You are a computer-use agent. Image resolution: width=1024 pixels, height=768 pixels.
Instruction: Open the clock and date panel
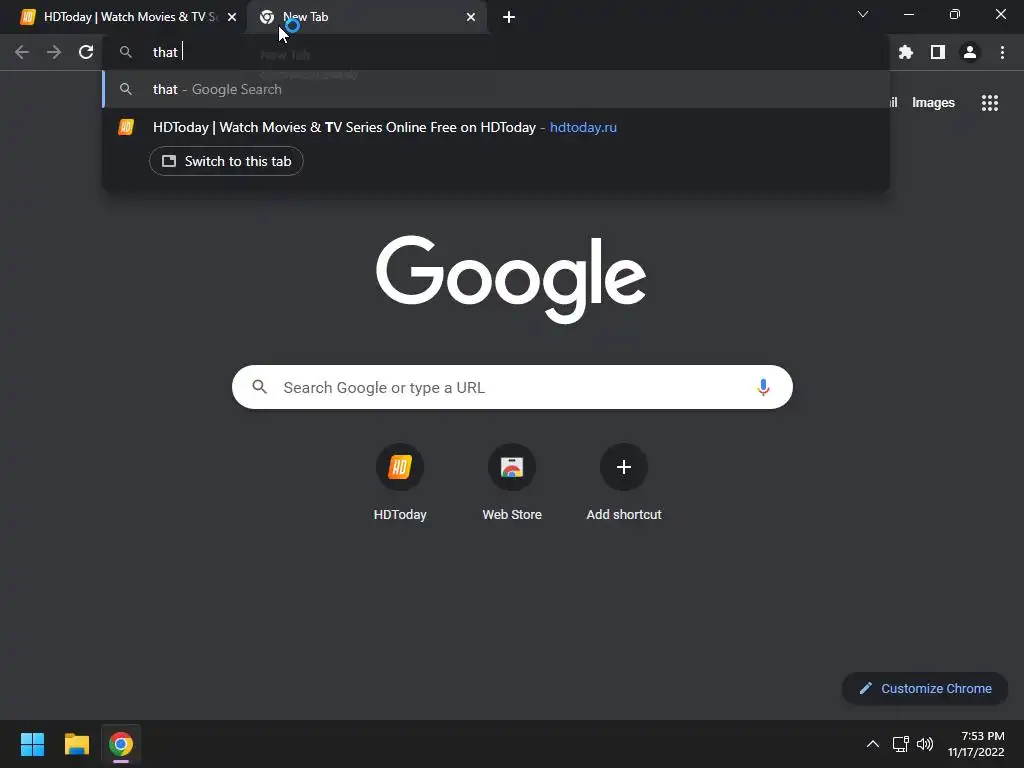(x=976, y=744)
